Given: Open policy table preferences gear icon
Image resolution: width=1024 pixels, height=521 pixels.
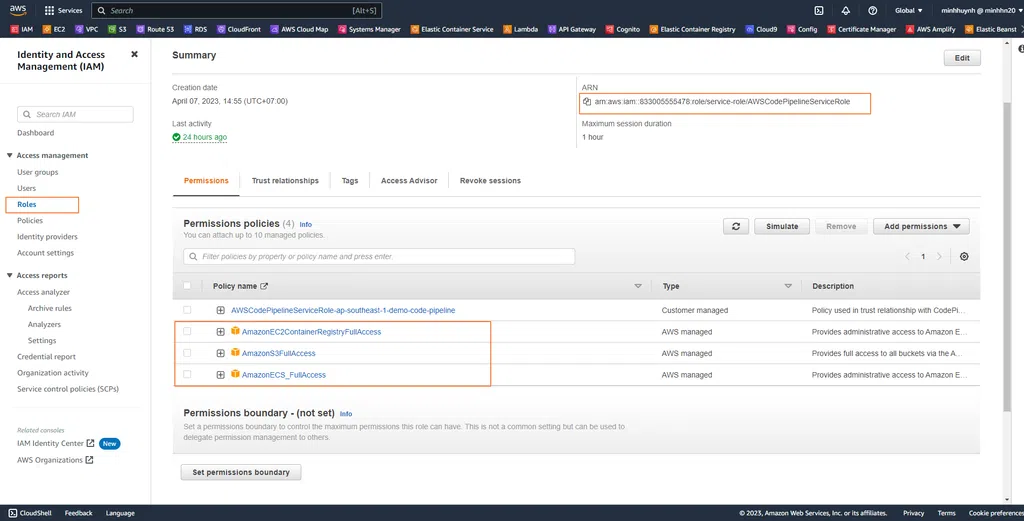Looking at the screenshot, I should pos(964,257).
